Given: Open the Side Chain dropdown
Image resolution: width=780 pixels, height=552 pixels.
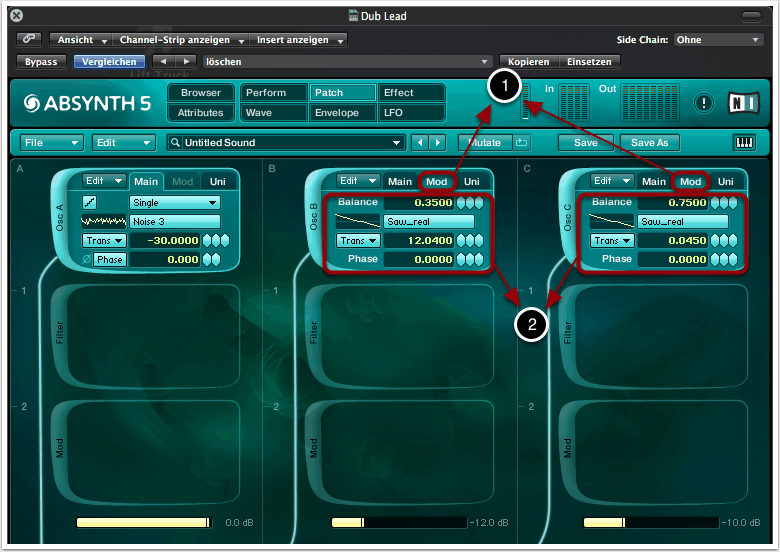Looking at the screenshot, I should (717, 40).
